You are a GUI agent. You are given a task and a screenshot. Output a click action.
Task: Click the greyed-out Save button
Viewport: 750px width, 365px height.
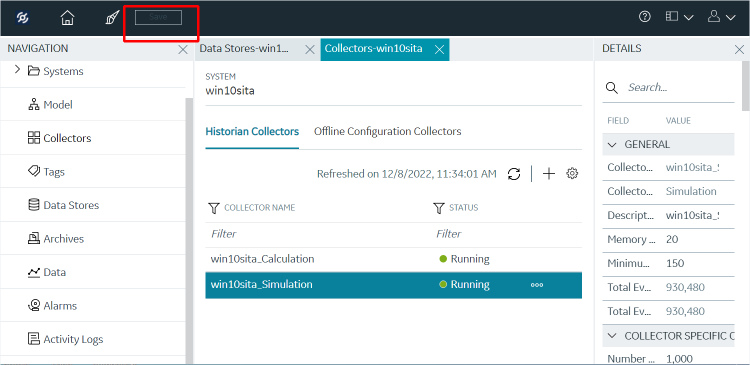pos(158,18)
